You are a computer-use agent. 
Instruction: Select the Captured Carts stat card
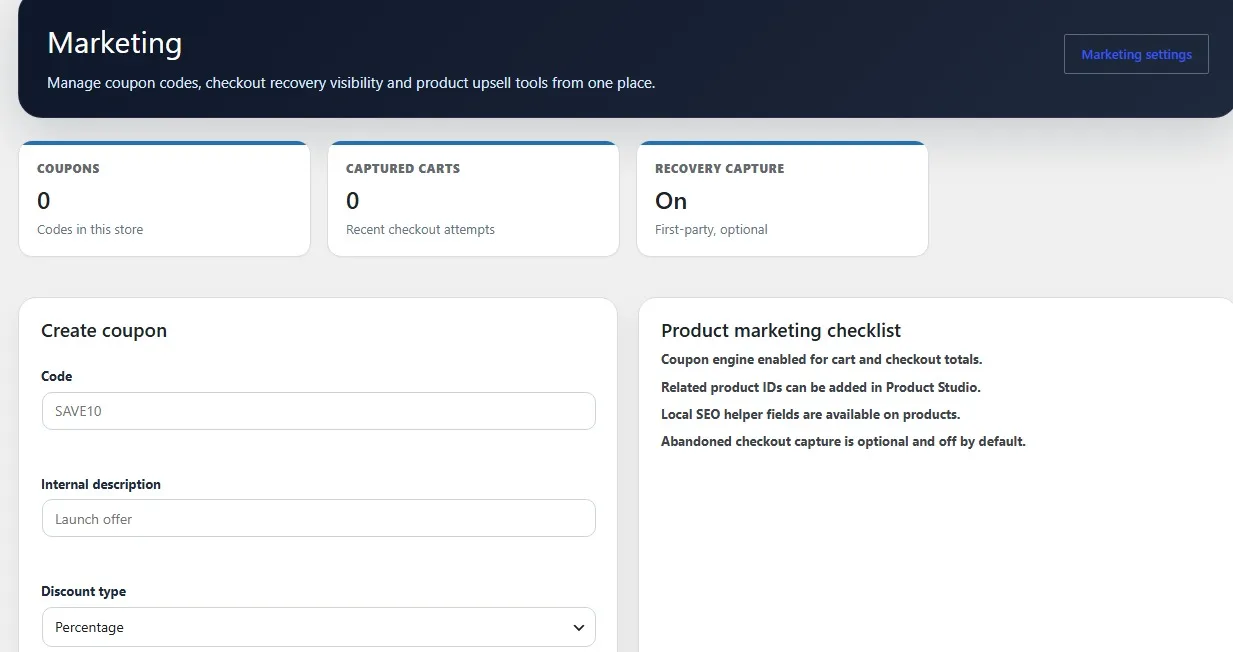[x=473, y=199]
